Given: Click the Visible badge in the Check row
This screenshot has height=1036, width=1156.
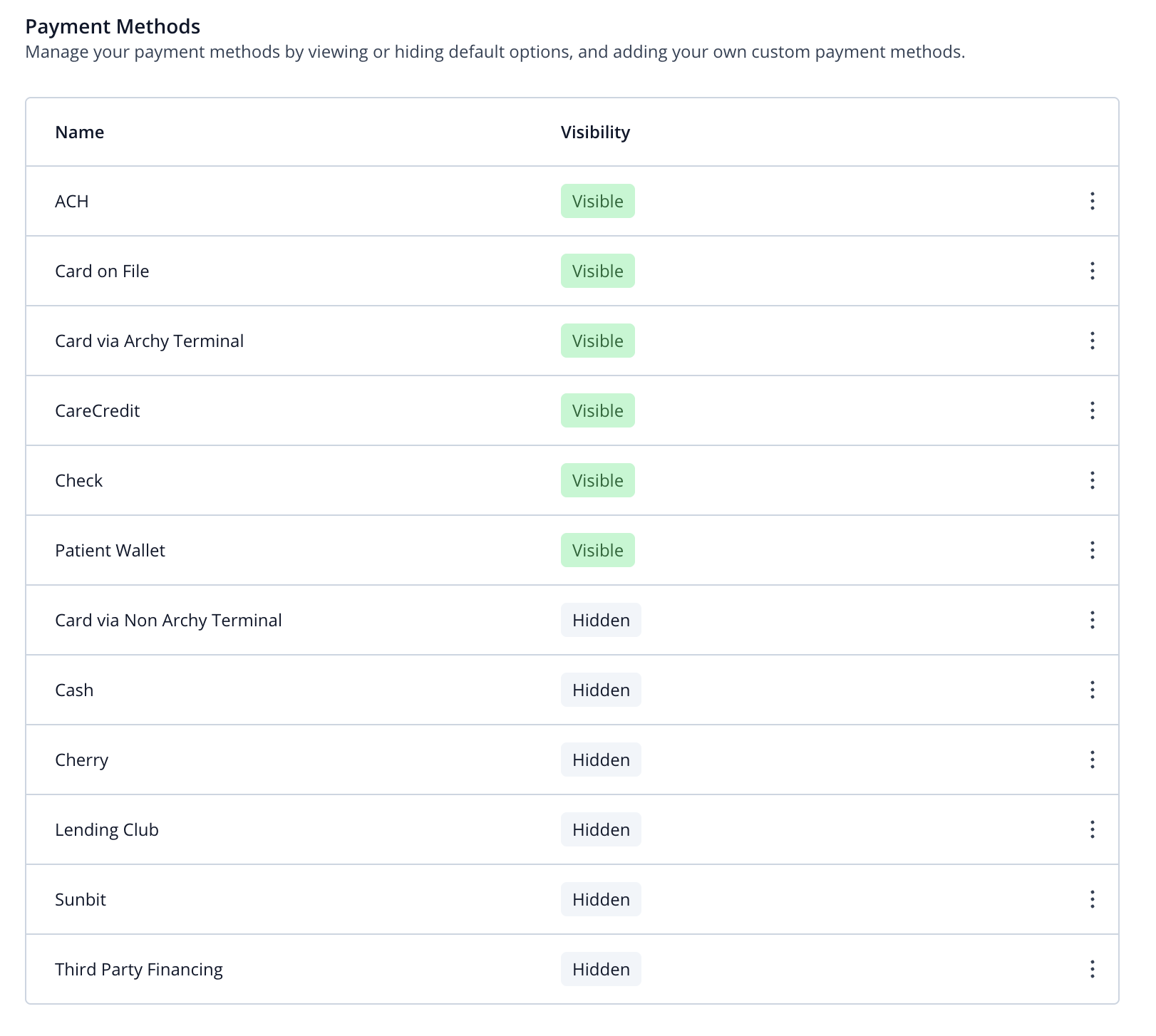Looking at the screenshot, I should point(598,480).
